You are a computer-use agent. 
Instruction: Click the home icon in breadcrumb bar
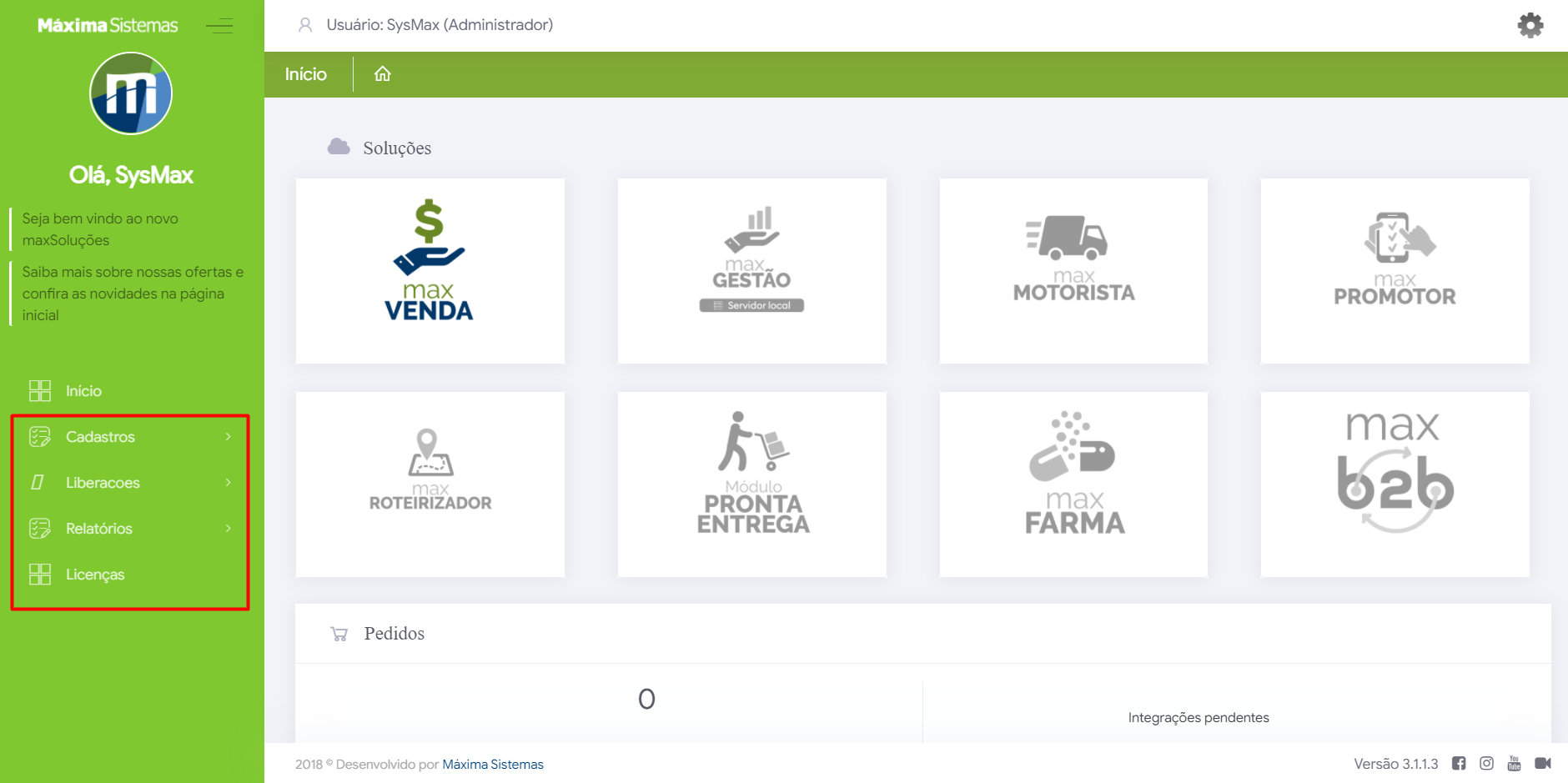click(382, 74)
